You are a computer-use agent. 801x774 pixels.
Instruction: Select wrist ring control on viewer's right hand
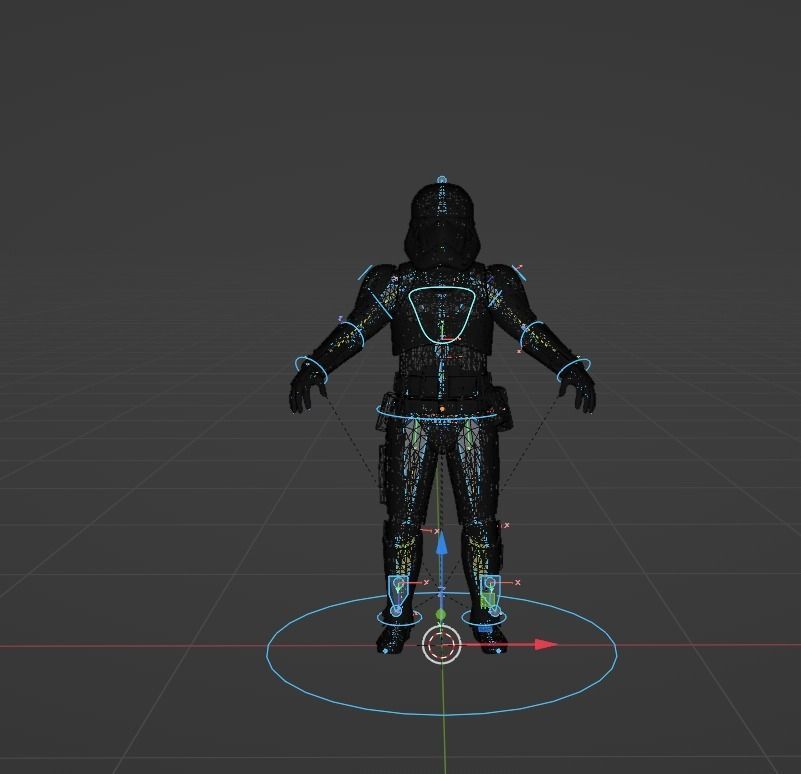click(x=574, y=369)
